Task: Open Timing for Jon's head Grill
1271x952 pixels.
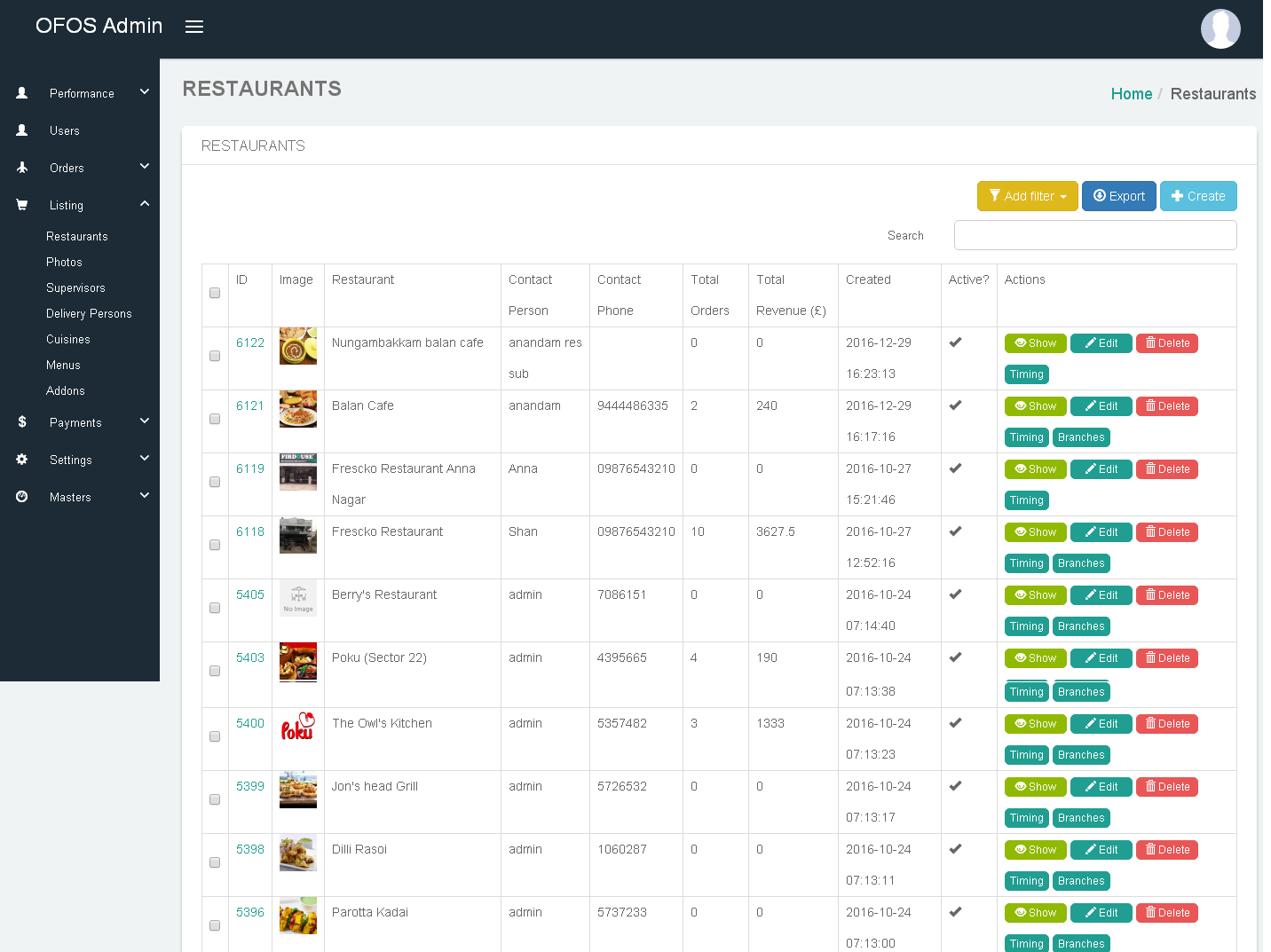Action: 1027,818
